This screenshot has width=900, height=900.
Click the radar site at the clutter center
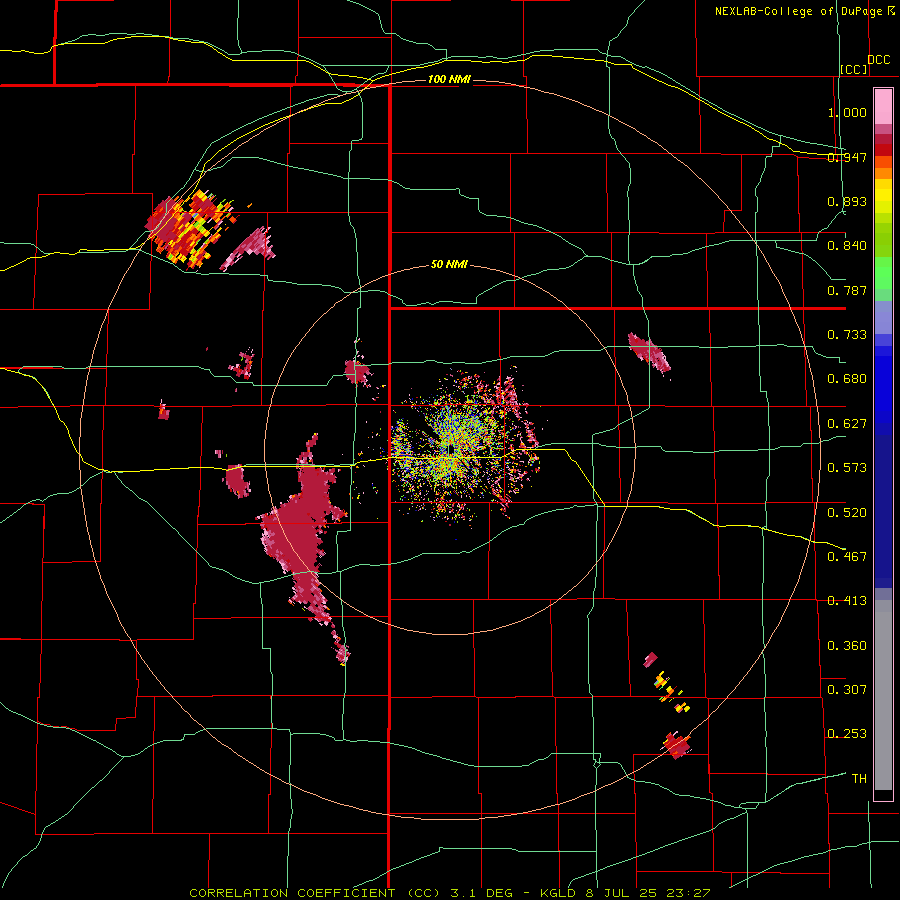point(452,448)
